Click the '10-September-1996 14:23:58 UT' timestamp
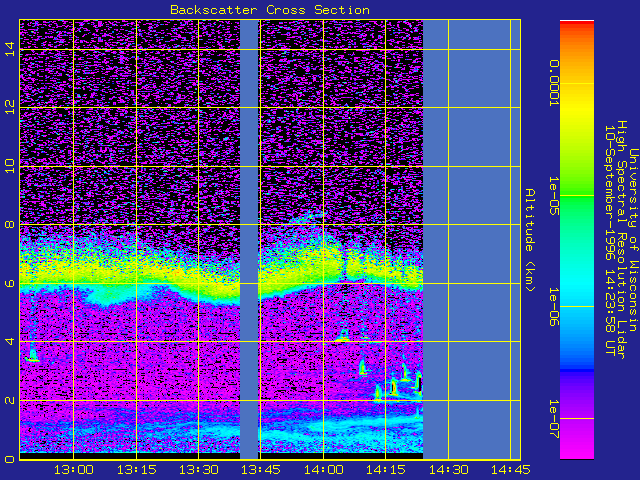Viewport: 640px width, 480px height. click(610, 240)
